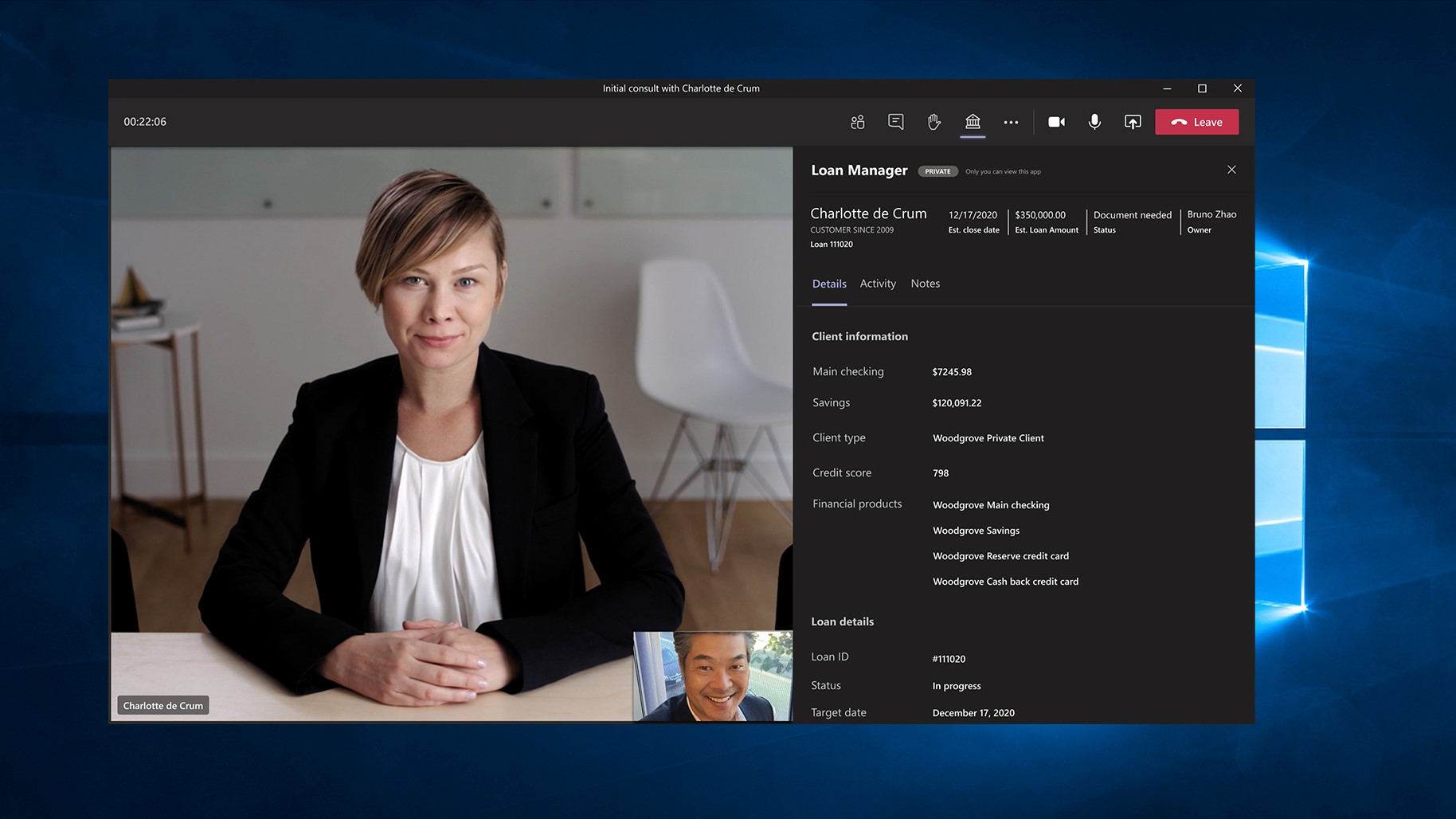The height and width of the screenshot is (819, 1456).
Task: Open the more actions ellipsis menu
Action: click(x=1011, y=122)
